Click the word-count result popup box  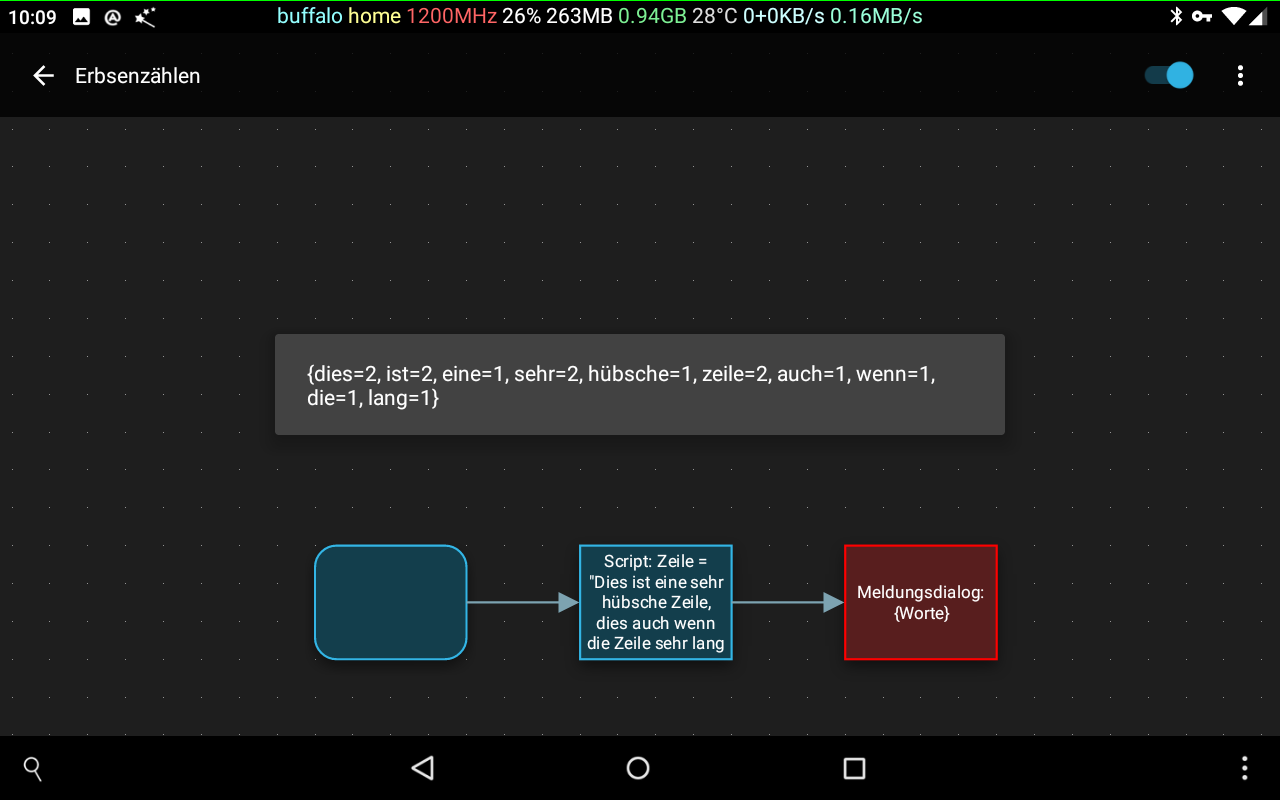point(639,384)
